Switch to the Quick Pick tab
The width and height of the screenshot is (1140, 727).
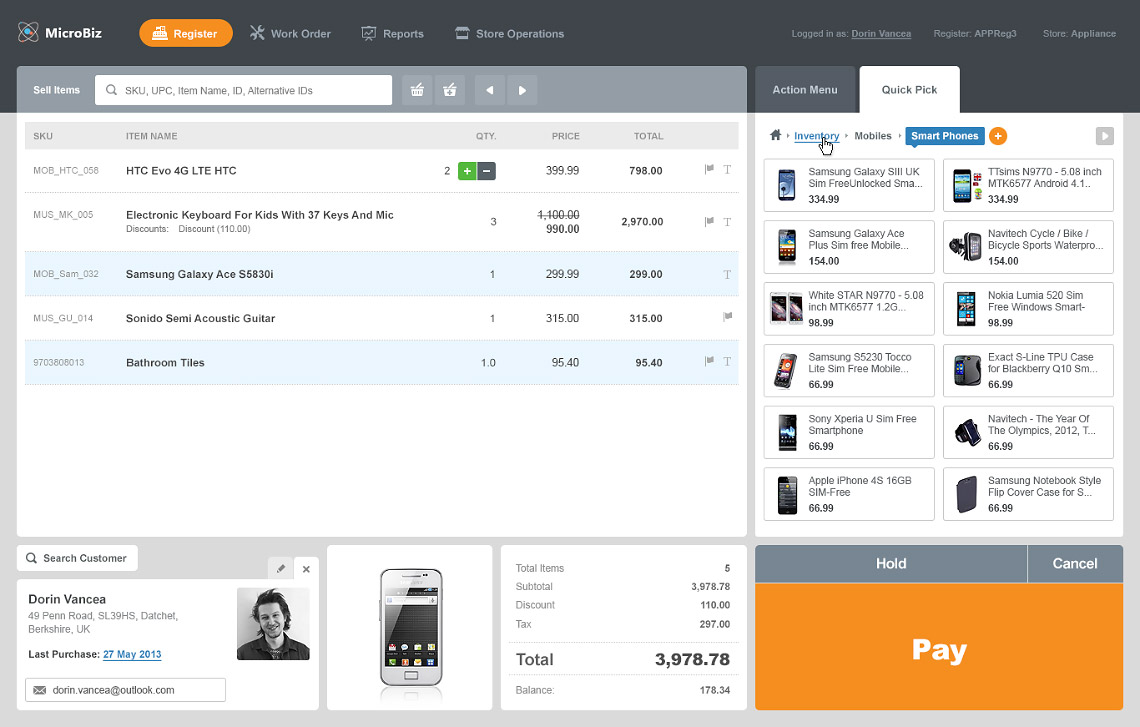tap(910, 89)
